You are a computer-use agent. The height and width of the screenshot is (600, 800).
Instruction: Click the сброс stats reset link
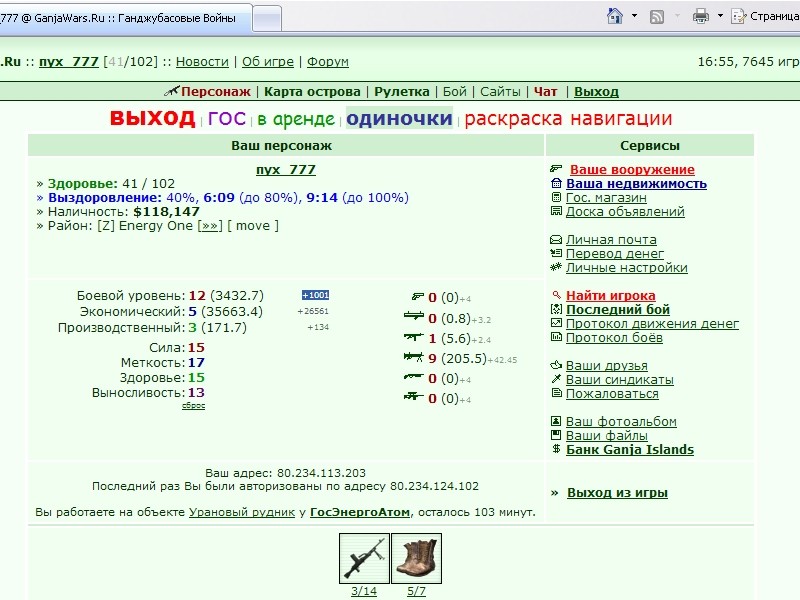point(193,406)
